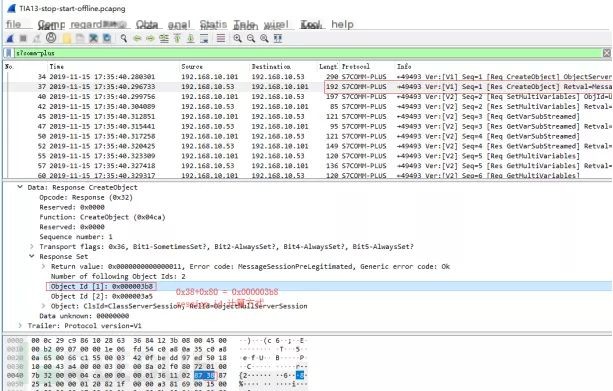Expand the Object: ClsId=ClassServerSession node
613x391 pixels.
point(43,306)
